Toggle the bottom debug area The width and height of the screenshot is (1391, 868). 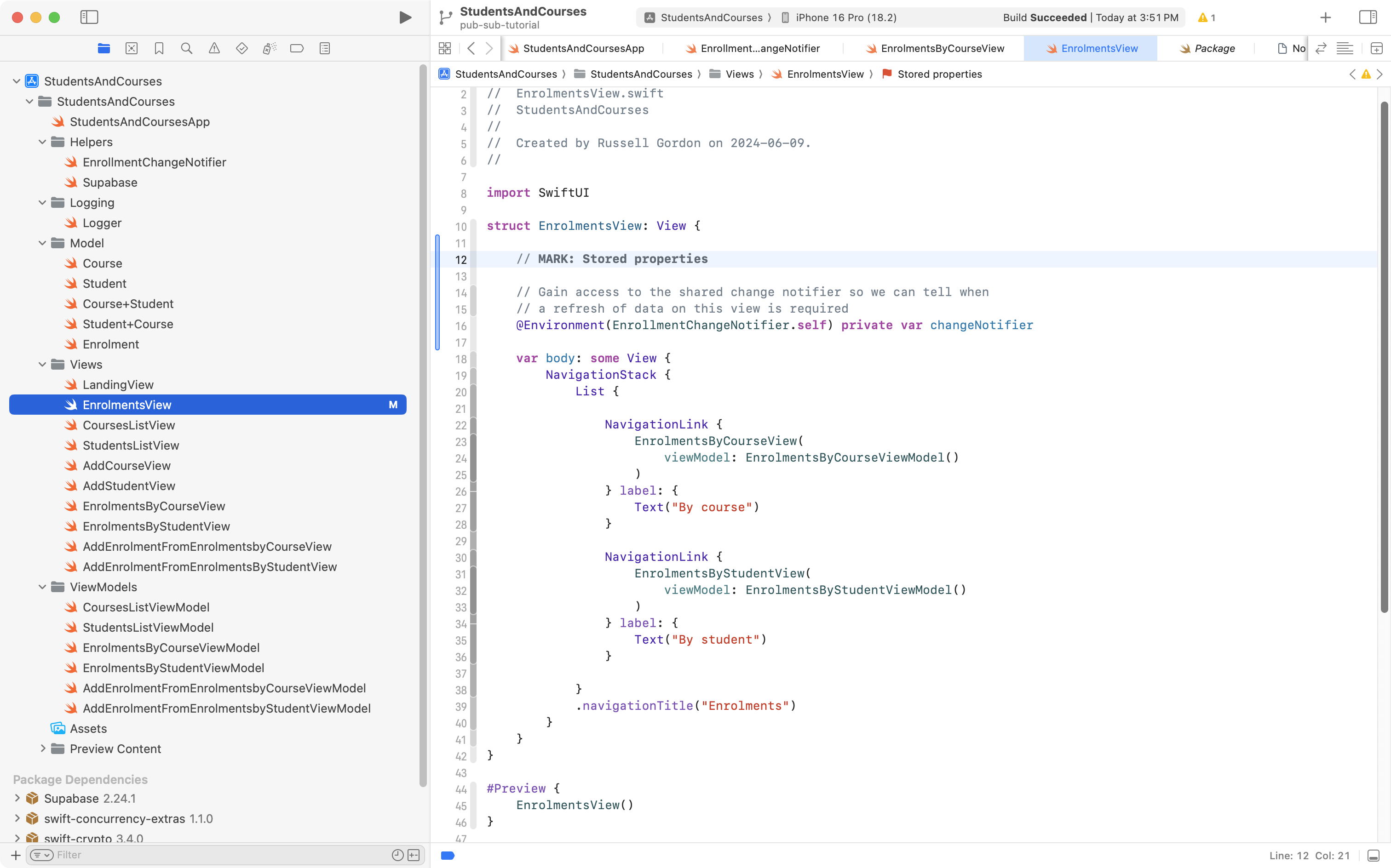pyautogui.click(x=1373, y=856)
